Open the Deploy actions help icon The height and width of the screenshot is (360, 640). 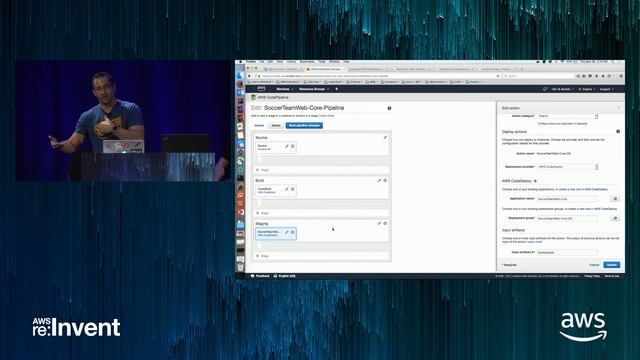tap(618, 131)
